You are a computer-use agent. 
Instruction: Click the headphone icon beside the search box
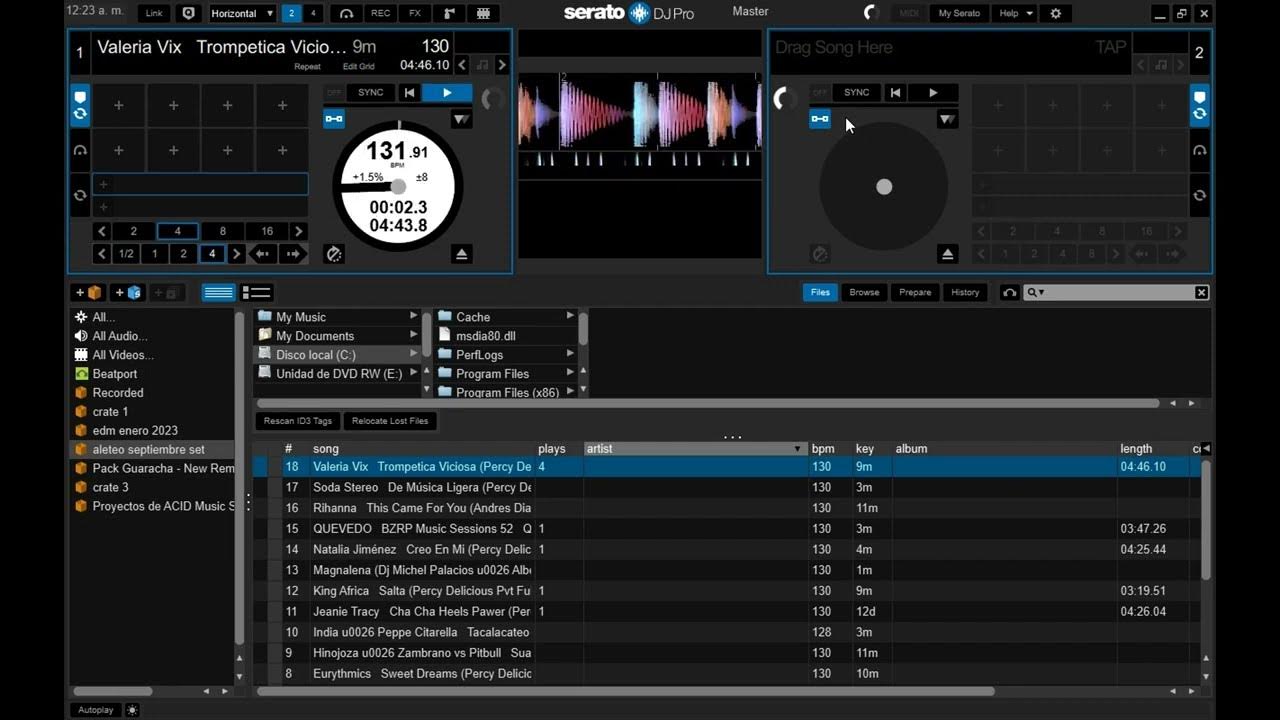click(1010, 292)
